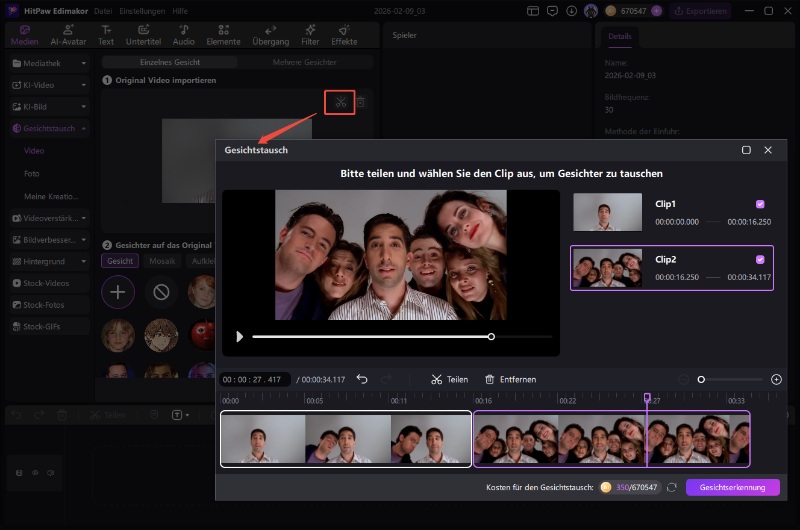Zoom in timeline with plus icon
This screenshot has height=530, width=800.
[776, 380]
